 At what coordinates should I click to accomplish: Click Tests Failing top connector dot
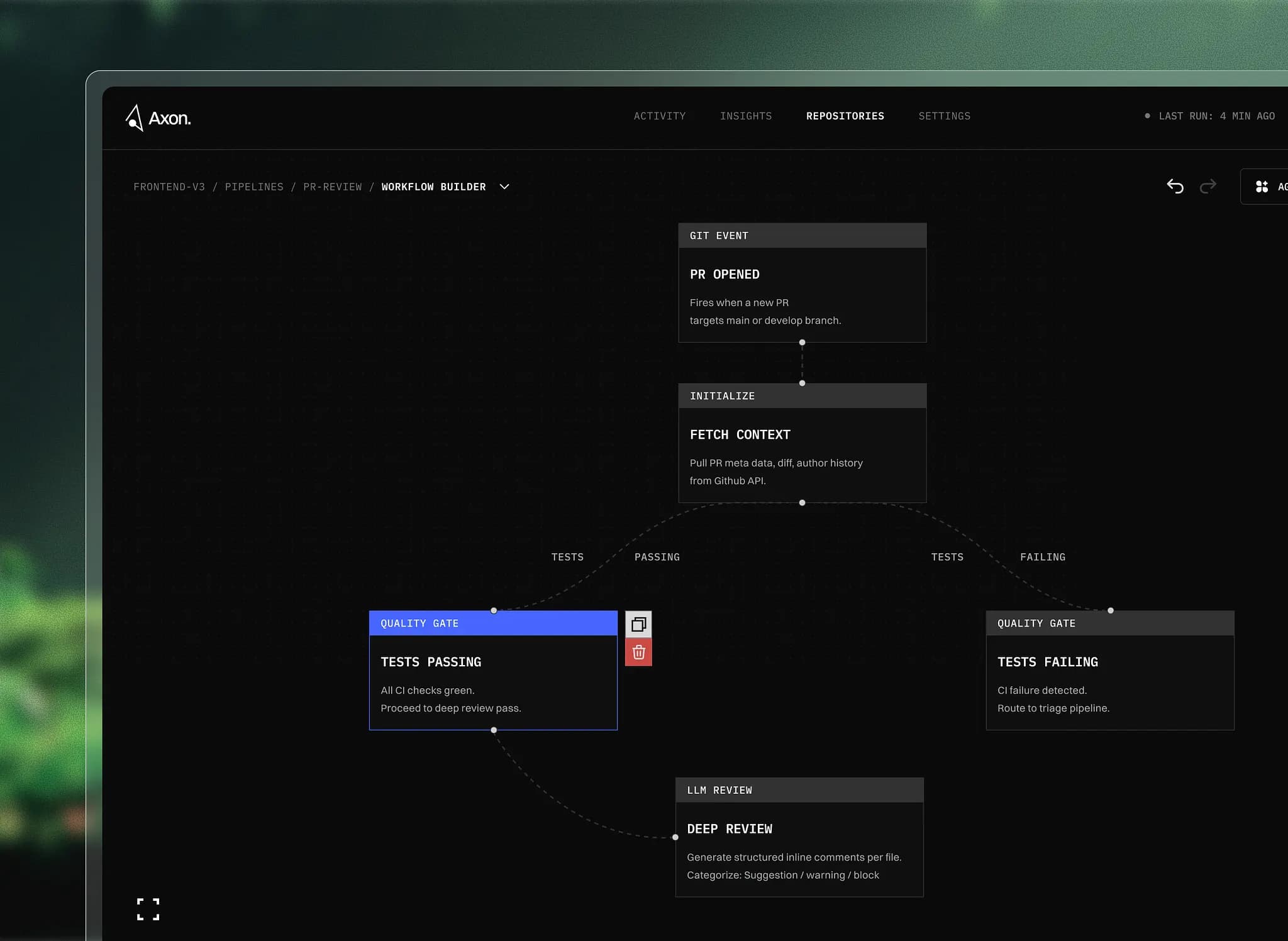[1111, 610]
